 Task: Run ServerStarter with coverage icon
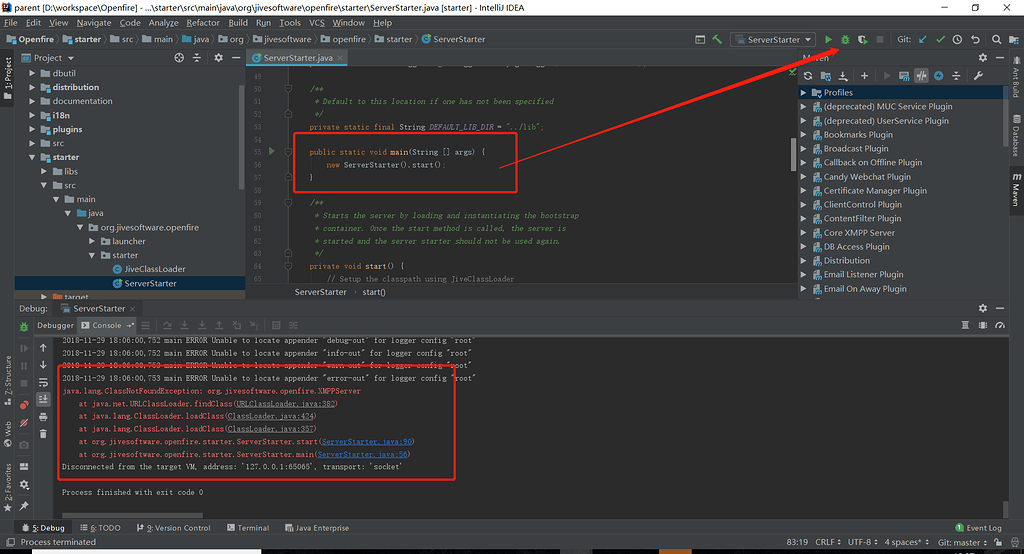tap(863, 39)
